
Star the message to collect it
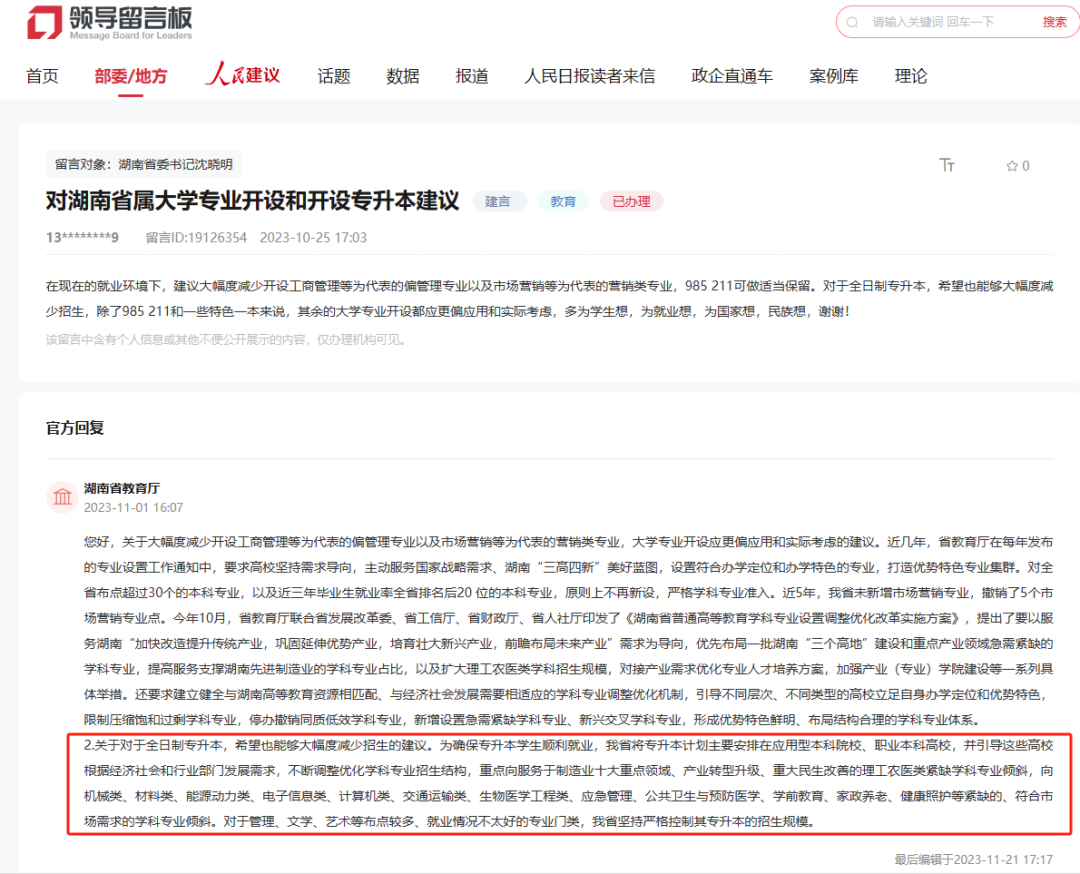pos(1010,166)
